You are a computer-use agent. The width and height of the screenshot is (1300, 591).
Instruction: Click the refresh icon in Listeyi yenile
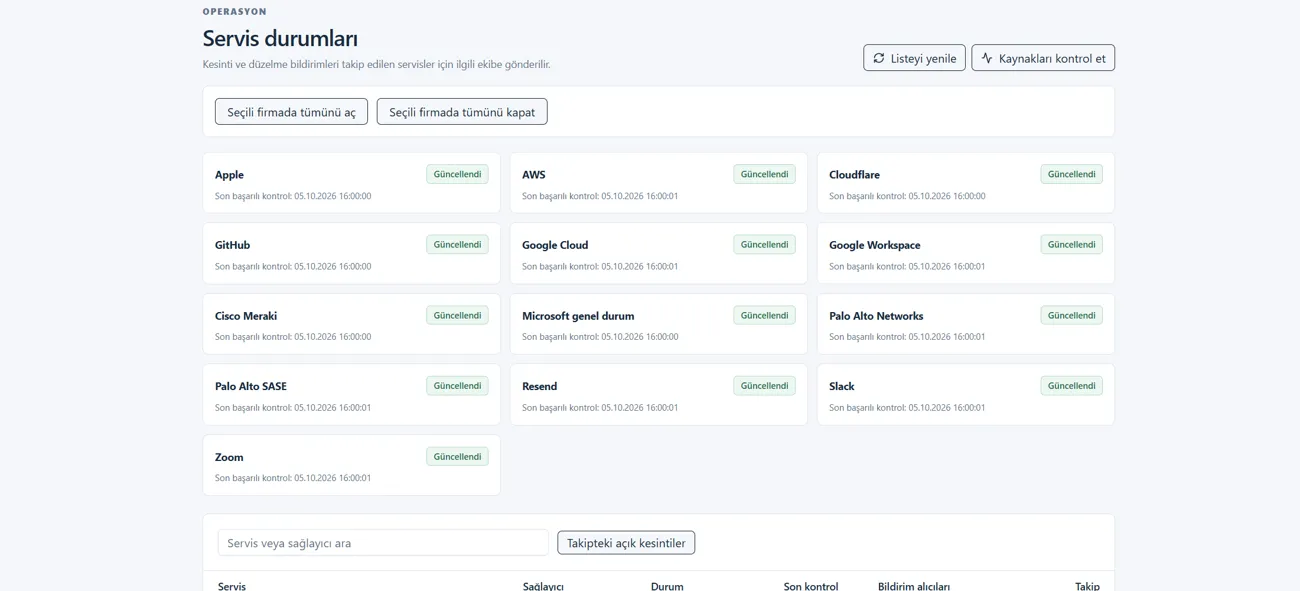pos(879,58)
